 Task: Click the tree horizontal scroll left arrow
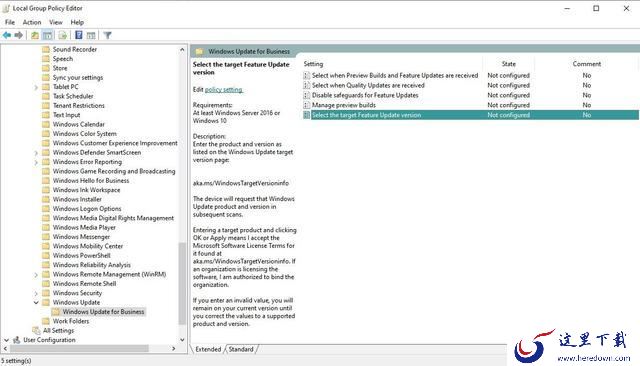[x=5, y=349]
